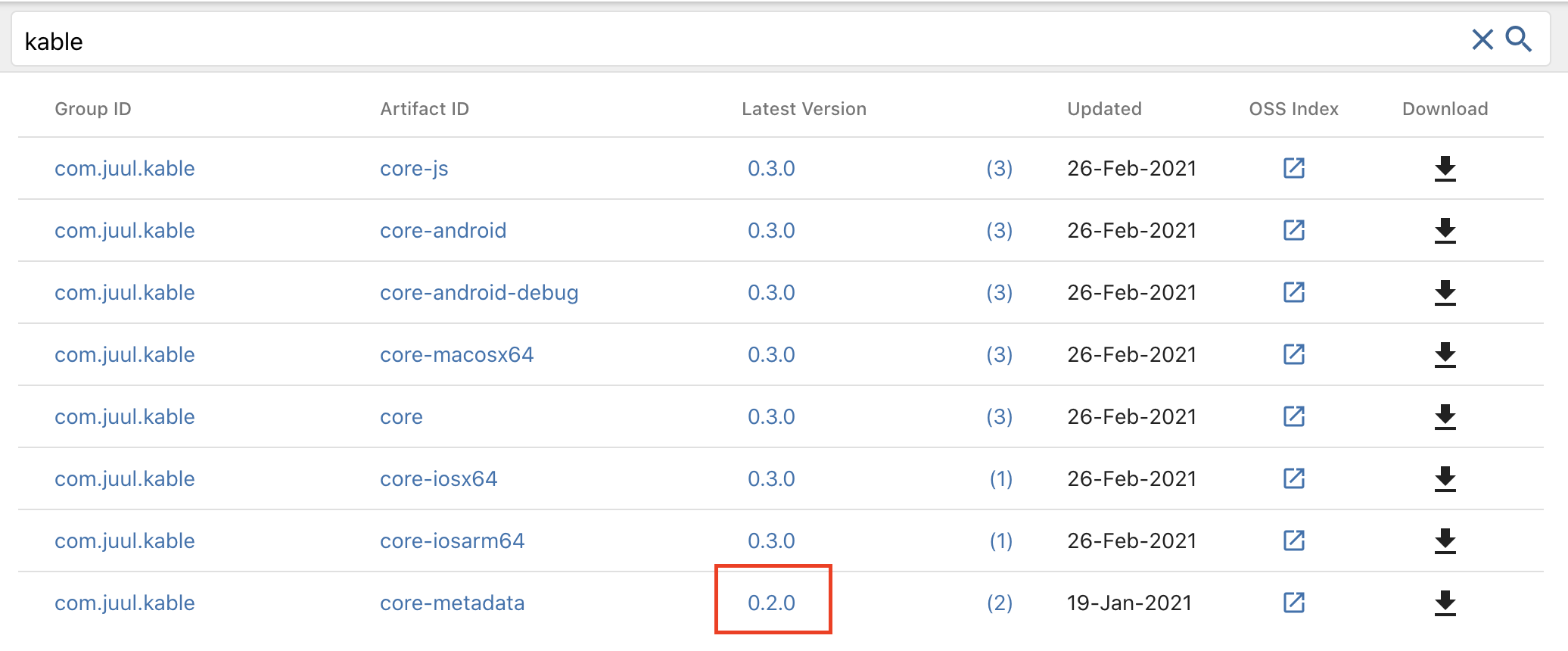Expand versions via (3) for core-macosx64
This screenshot has width=1568, height=651.
click(1000, 354)
